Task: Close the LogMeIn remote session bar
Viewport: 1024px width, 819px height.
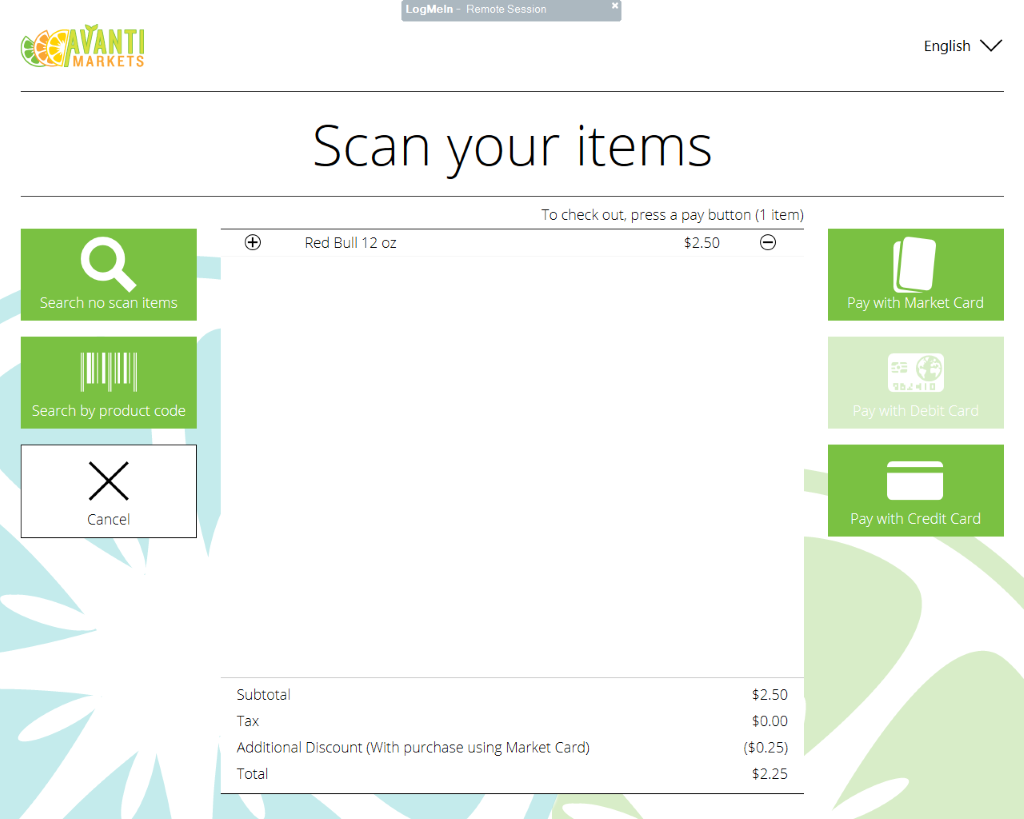Action: click(x=615, y=6)
